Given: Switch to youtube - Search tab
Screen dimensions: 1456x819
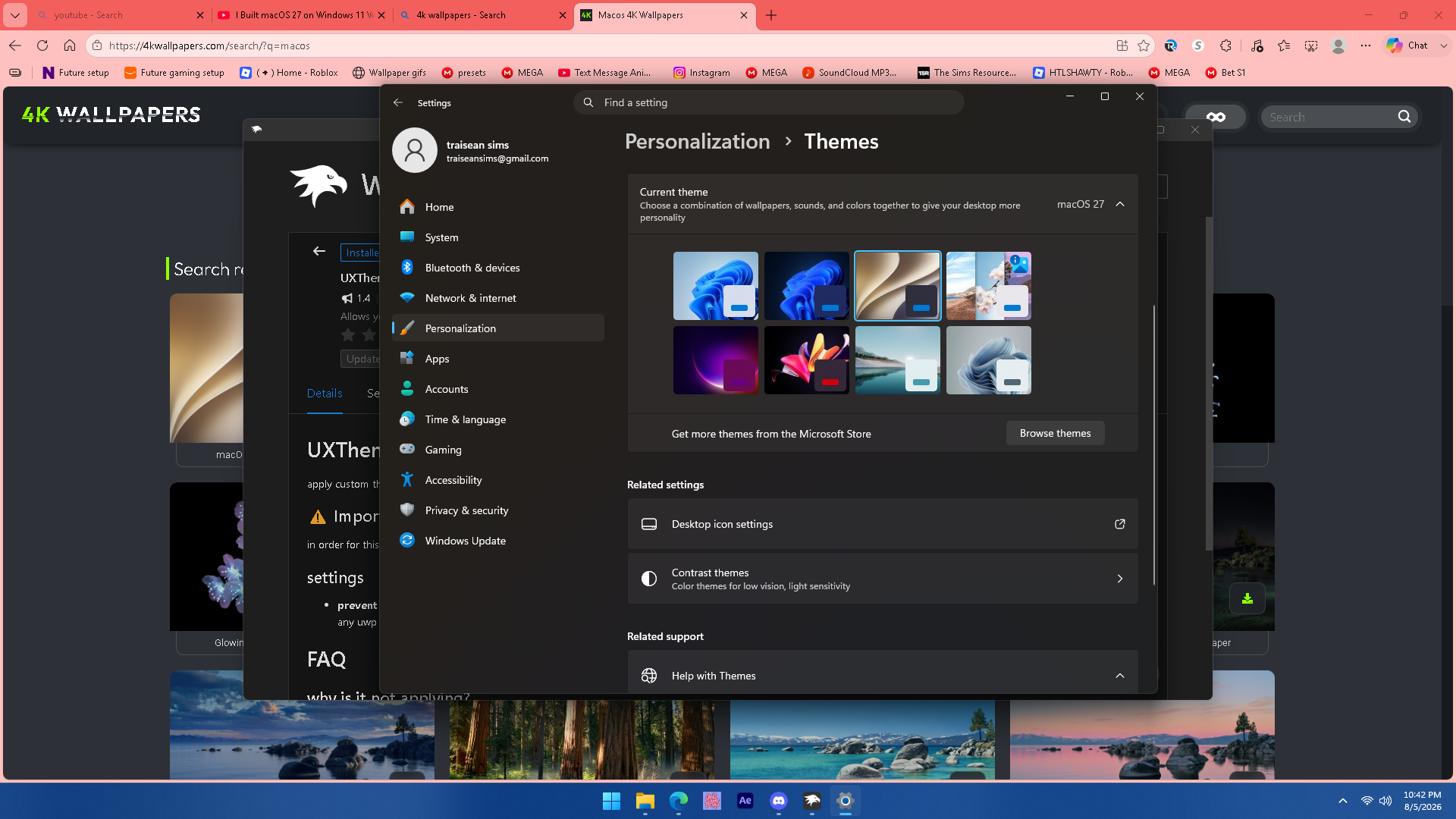Looking at the screenshot, I should pos(120,15).
